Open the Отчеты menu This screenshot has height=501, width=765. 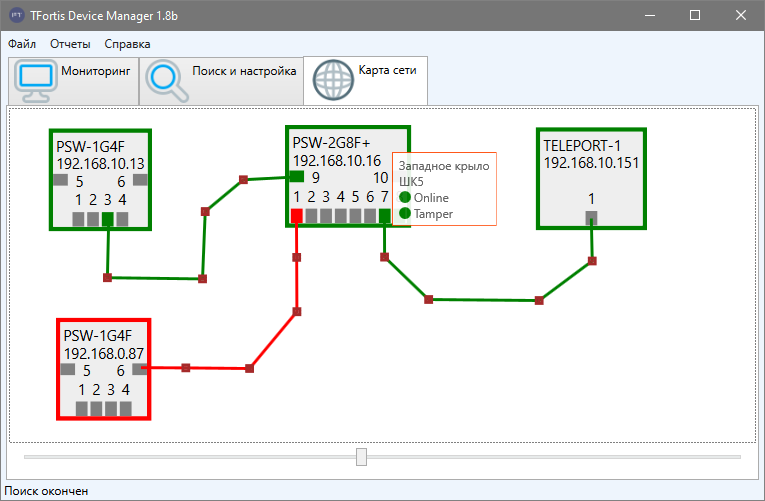[70, 44]
